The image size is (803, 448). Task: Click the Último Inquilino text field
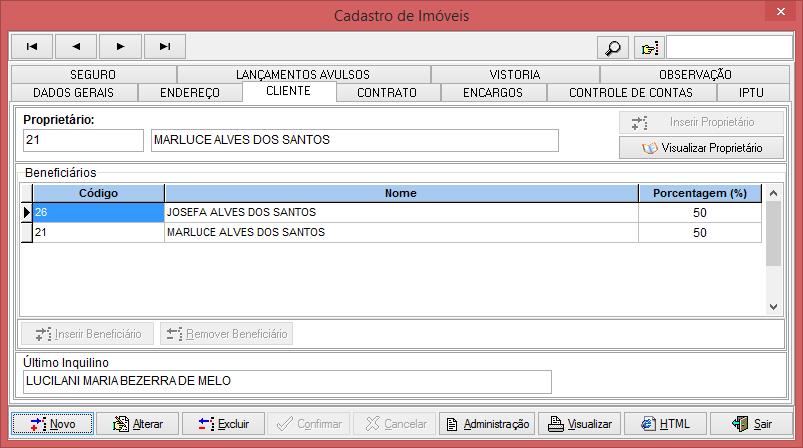[286, 382]
